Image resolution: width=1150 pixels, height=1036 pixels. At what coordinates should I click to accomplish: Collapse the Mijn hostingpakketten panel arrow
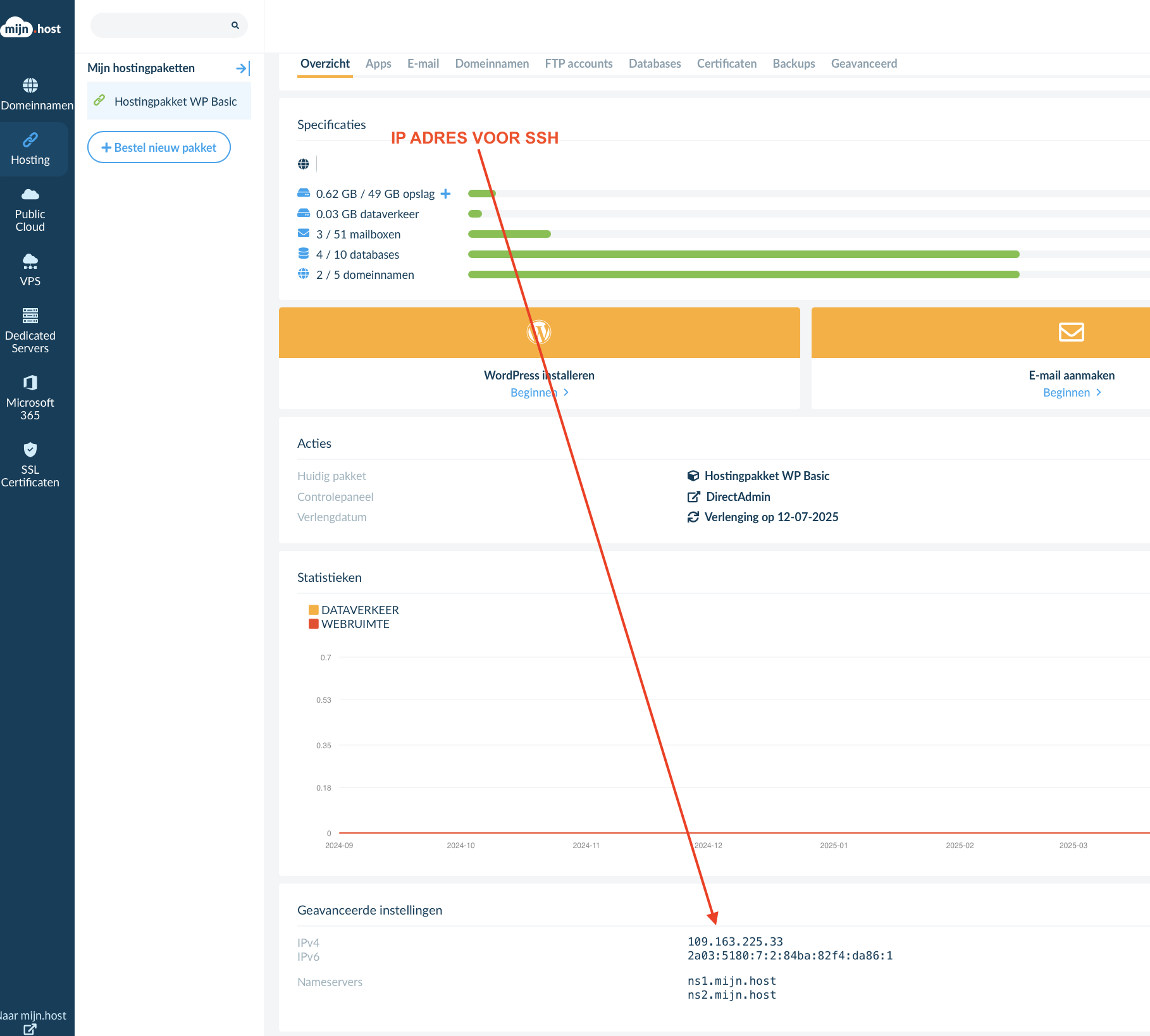[243, 68]
